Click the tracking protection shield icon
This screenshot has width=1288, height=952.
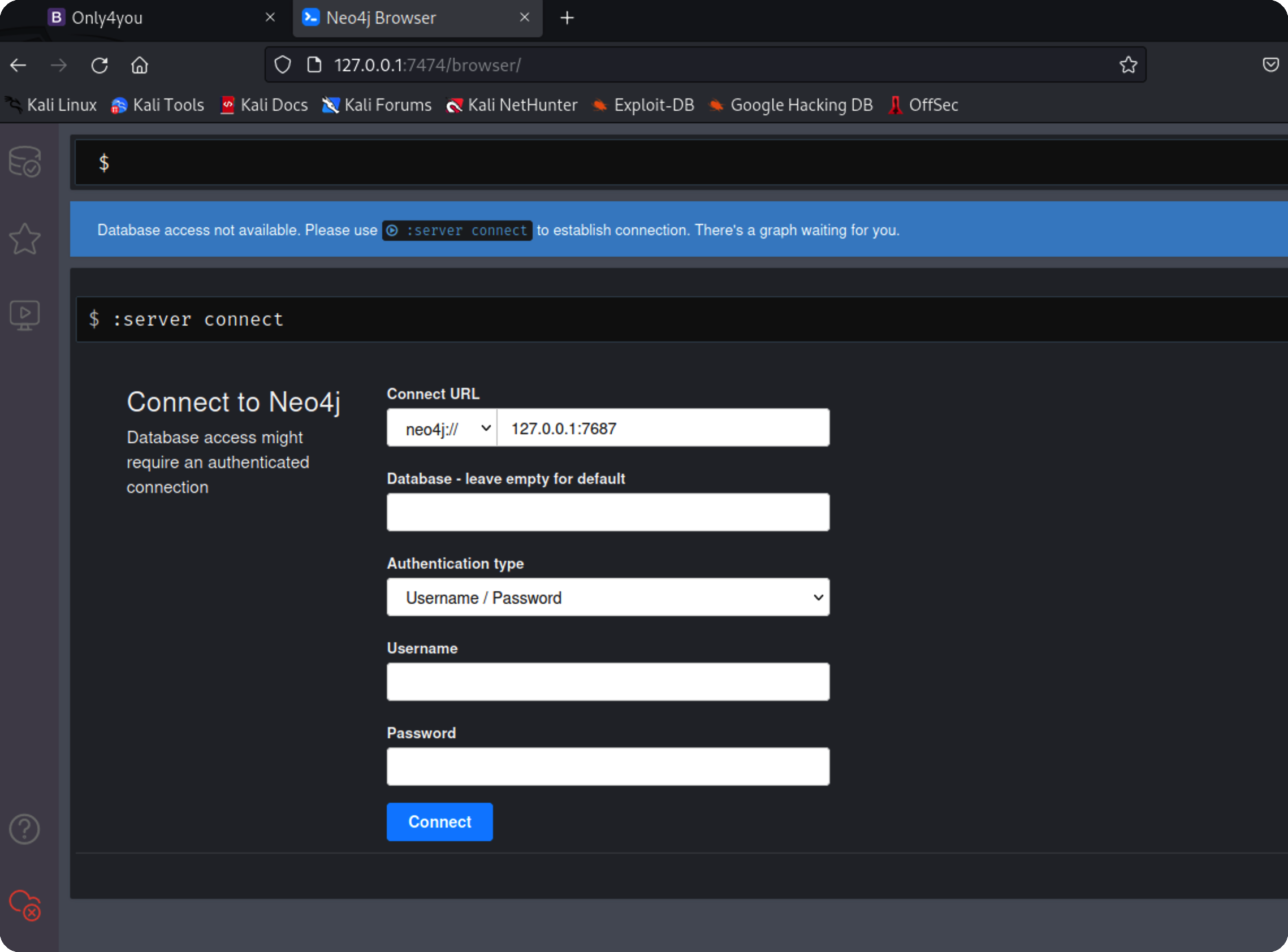coord(282,65)
